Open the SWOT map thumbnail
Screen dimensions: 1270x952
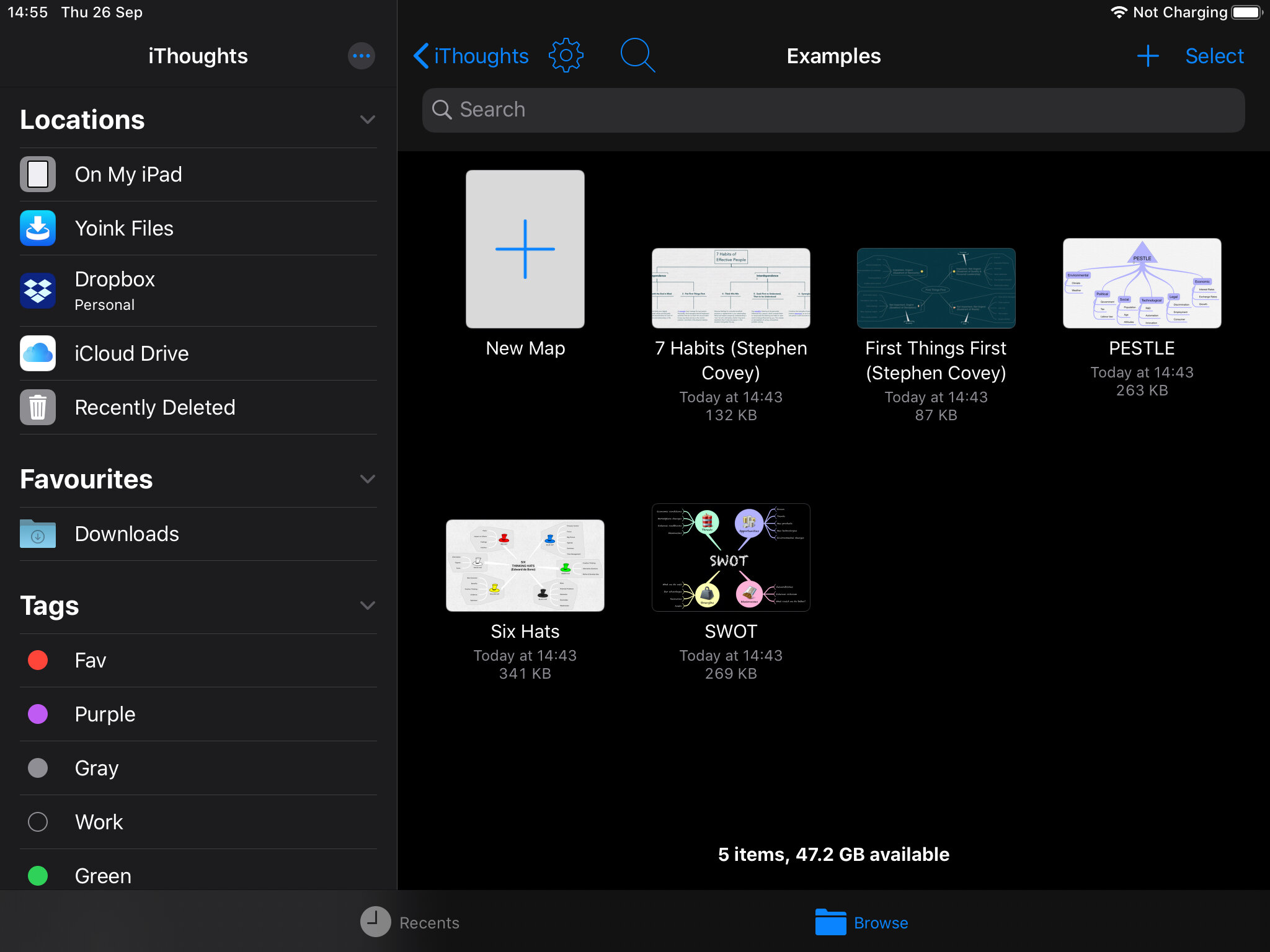point(730,557)
